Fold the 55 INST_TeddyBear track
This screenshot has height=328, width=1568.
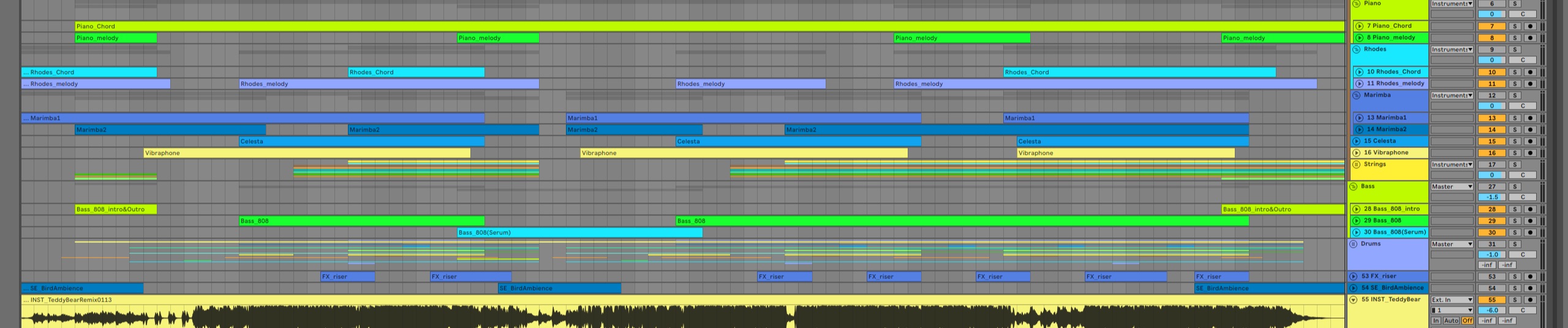[x=1354, y=300]
